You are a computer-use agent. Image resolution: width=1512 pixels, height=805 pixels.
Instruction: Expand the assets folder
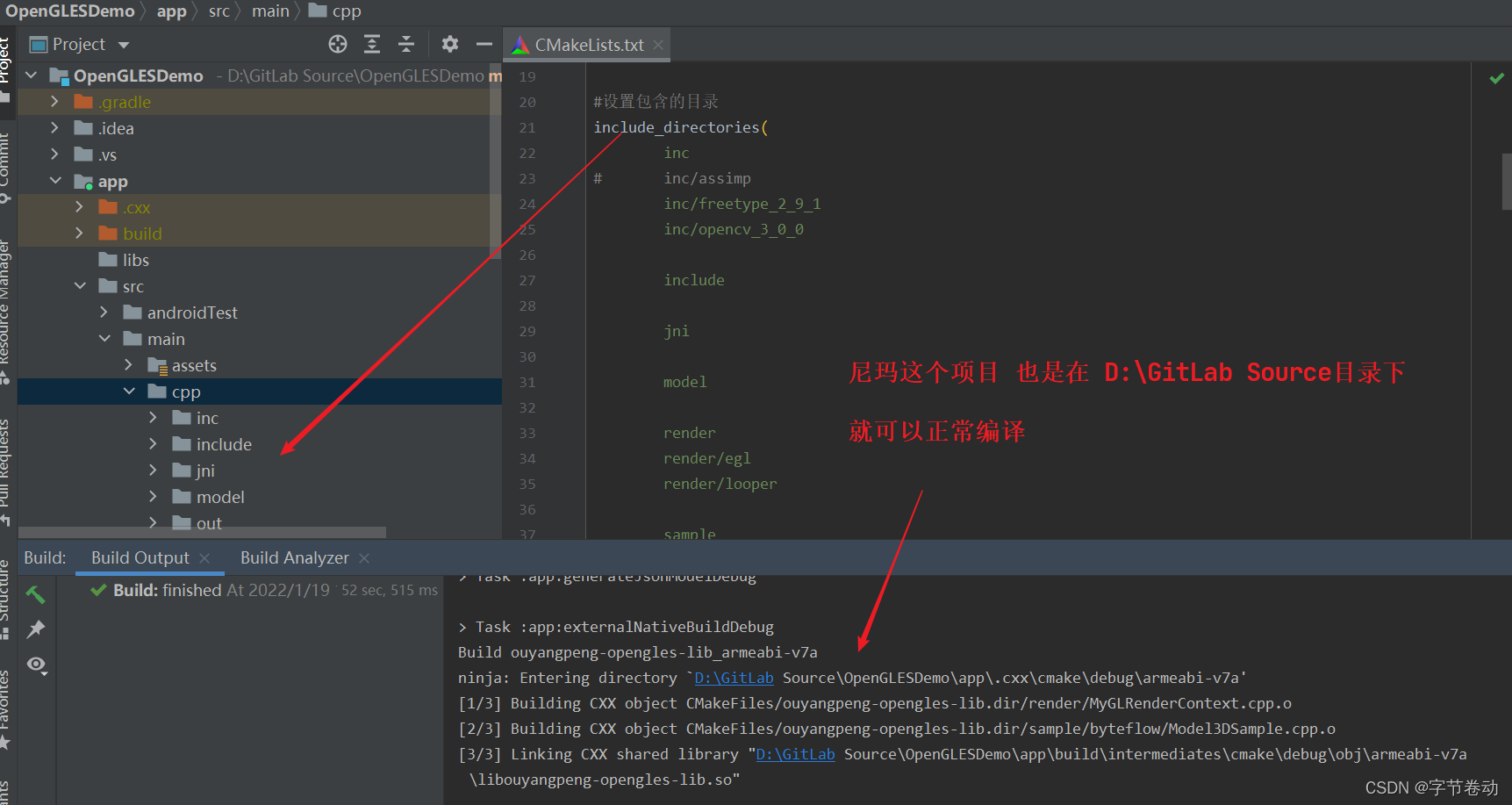tap(129, 365)
